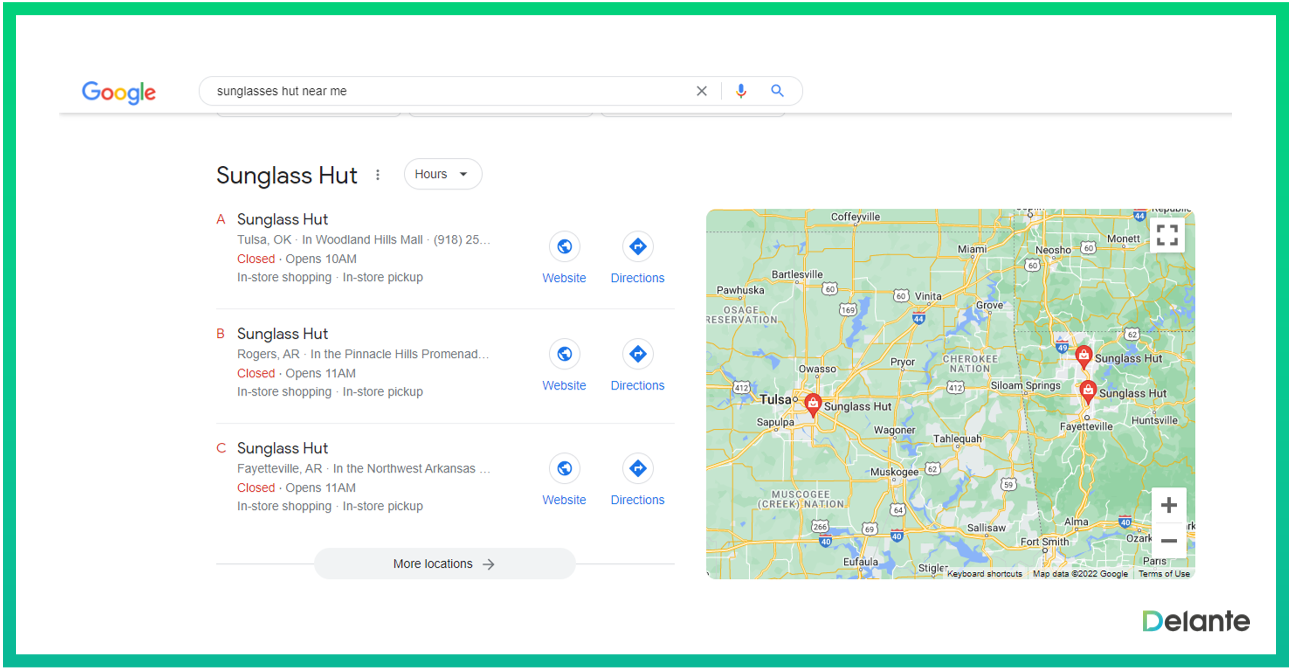This screenshot has height=669, width=1292.
Task: Open website globe icon for Fayetteville Sunglass Hut
Action: 564,468
